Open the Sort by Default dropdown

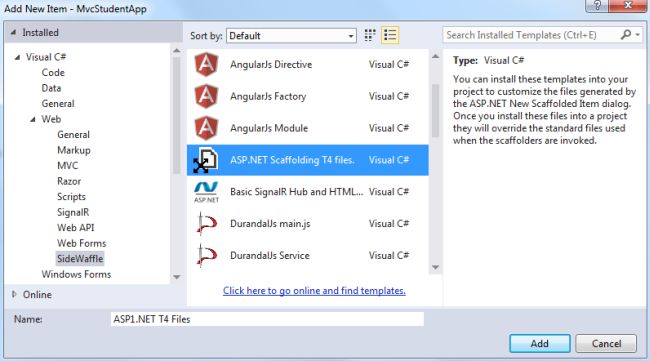(x=291, y=36)
